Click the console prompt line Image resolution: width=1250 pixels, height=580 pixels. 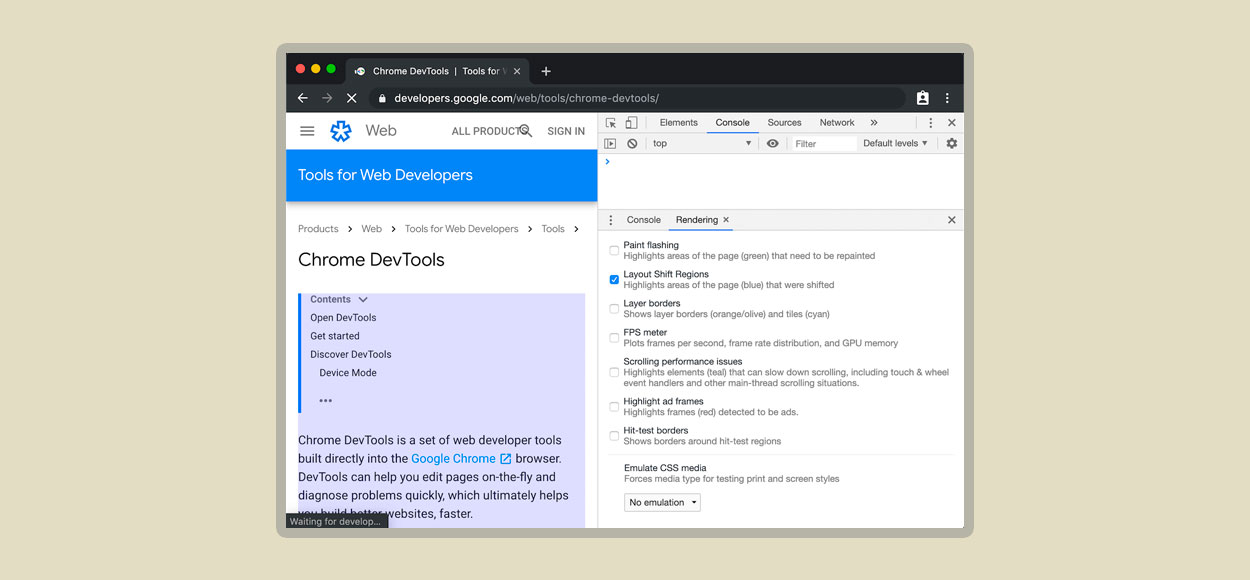pyautogui.click(x=780, y=162)
